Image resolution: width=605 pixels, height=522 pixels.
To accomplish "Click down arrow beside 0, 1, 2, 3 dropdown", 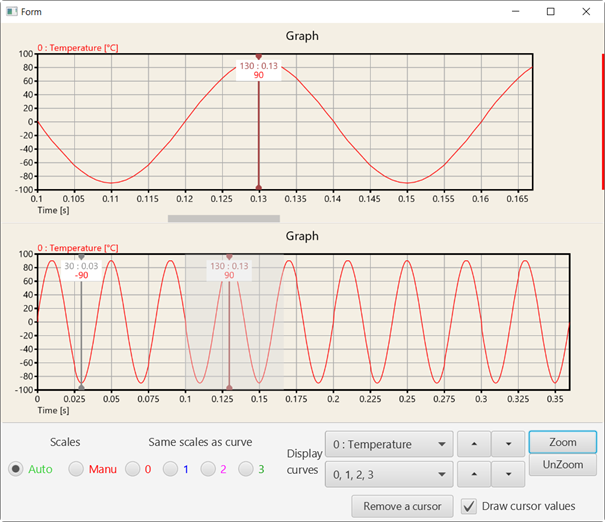I will click(x=508, y=474).
